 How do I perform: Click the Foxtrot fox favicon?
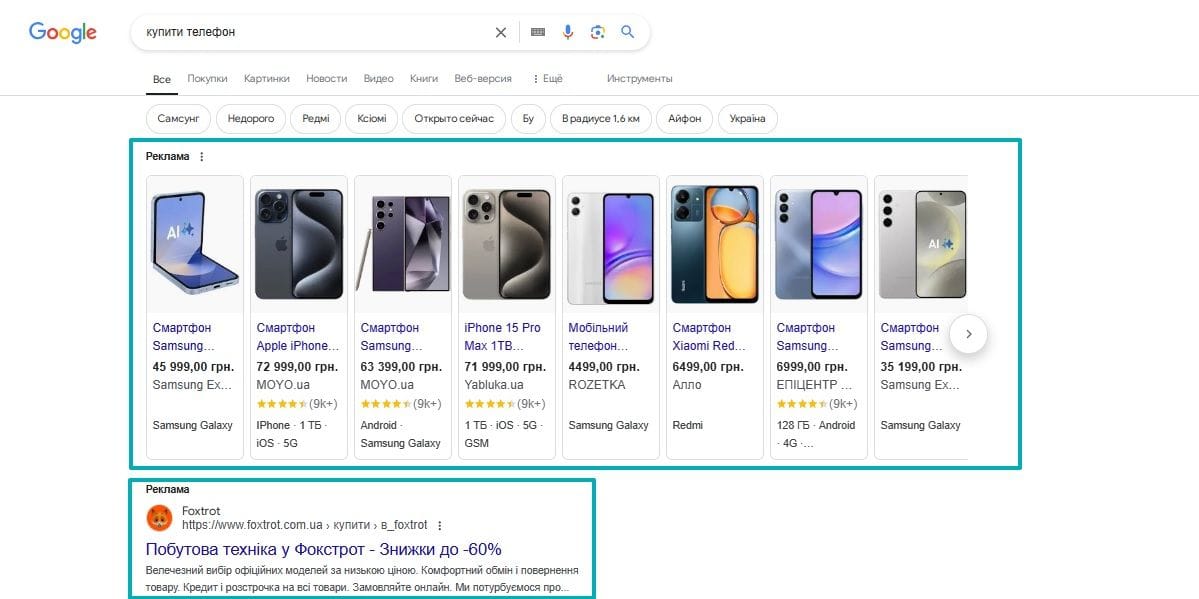coord(160,519)
